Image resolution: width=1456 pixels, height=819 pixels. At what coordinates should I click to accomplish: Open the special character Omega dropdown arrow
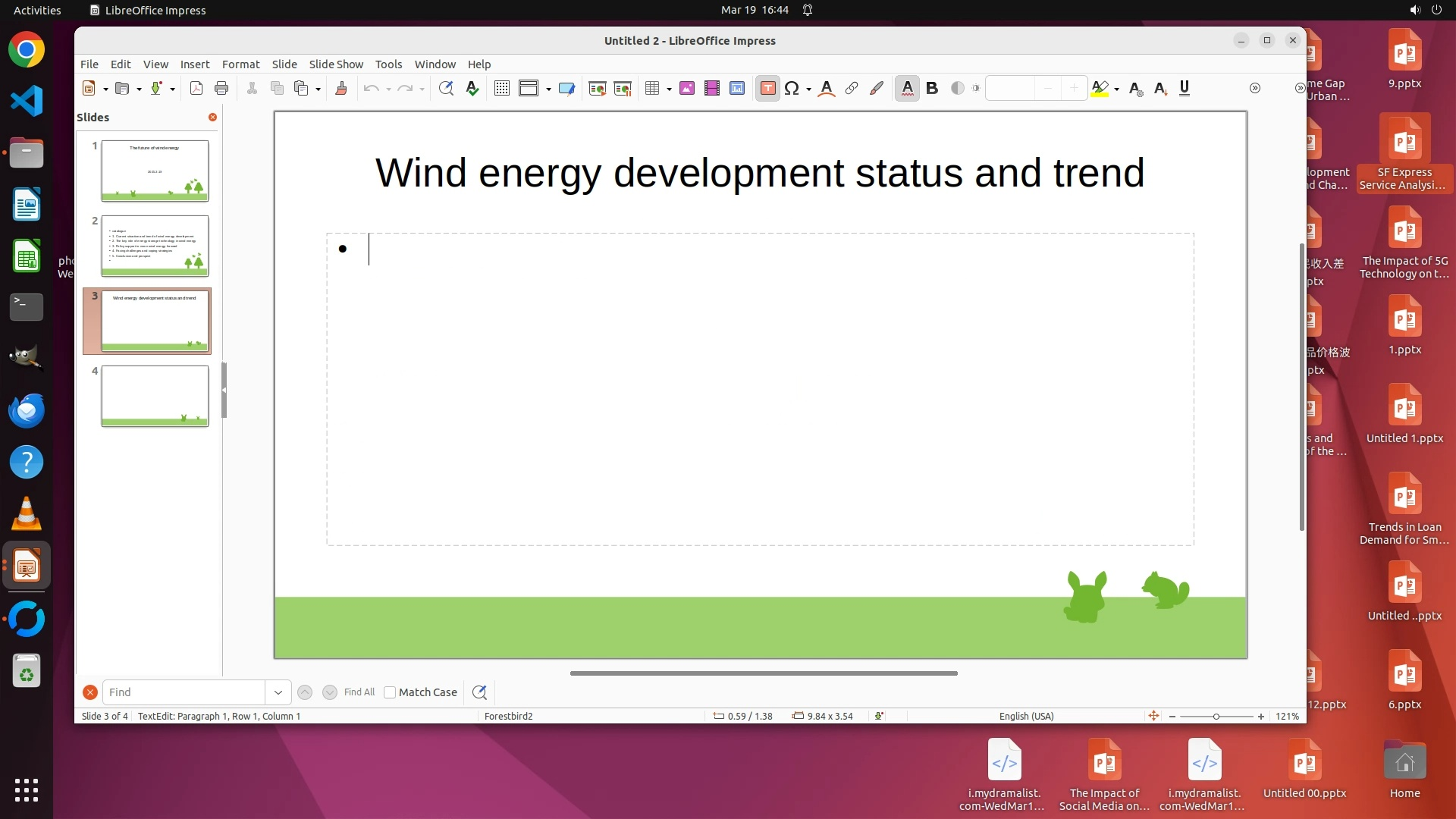coord(809,89)
